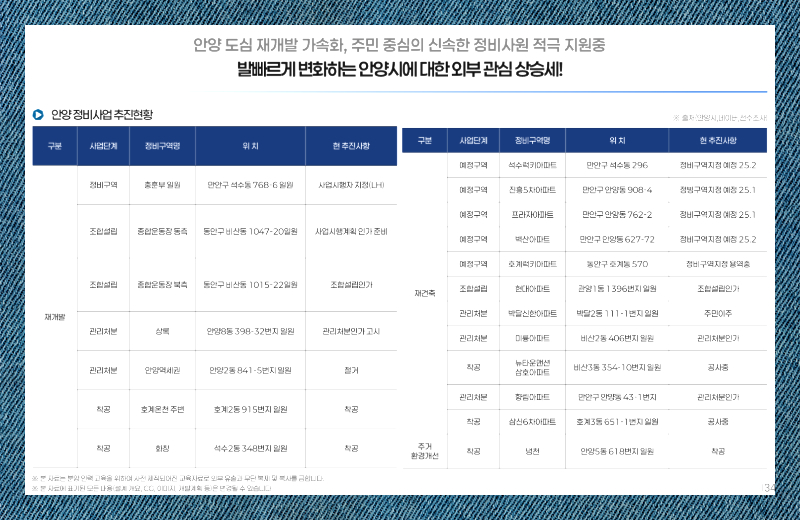Select the '재건축' category cell
The height and width of the screenshot is (520, 800).
pyautogui.click(x=424, y=293)
